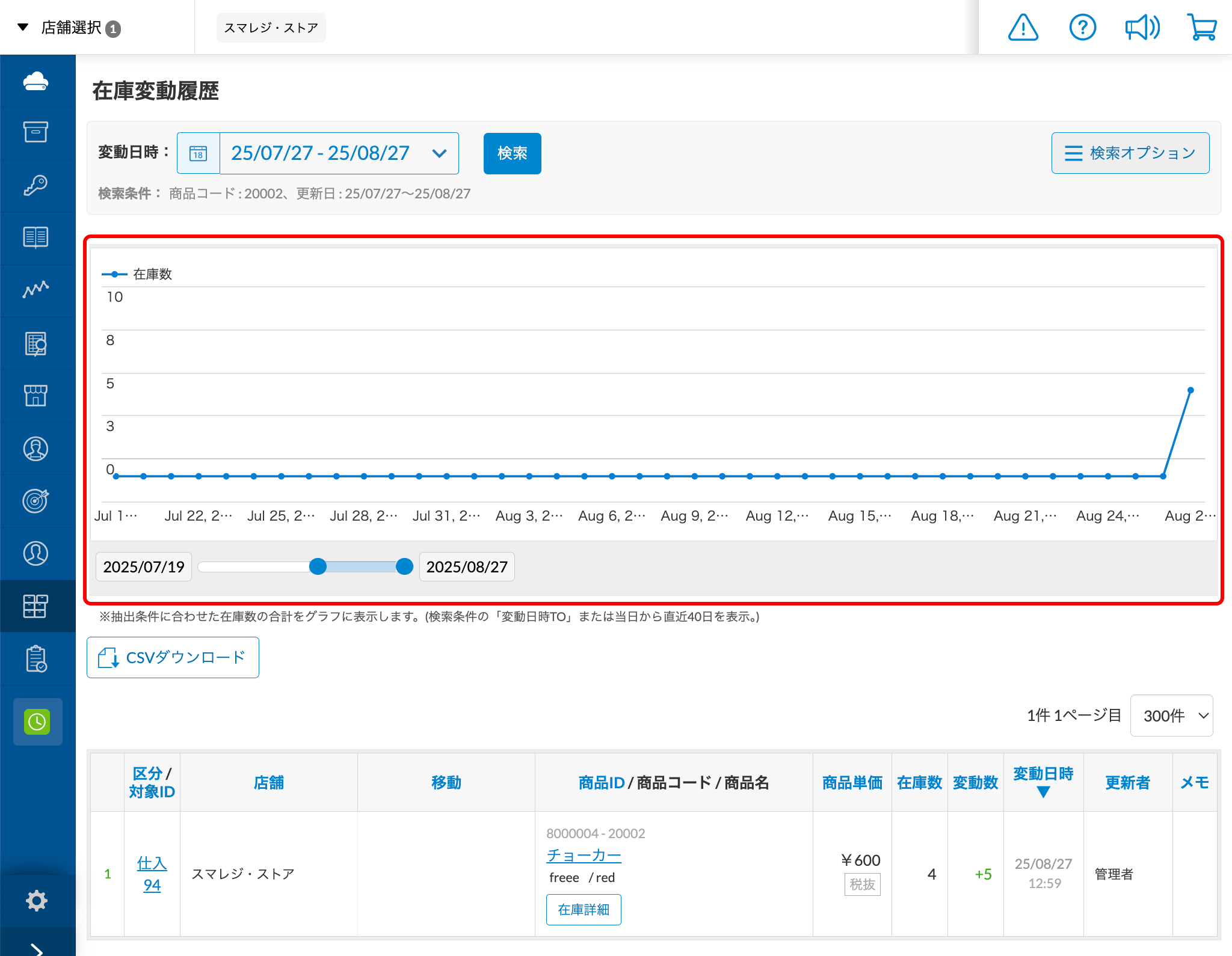The image size is (1232, 956).
Task: Open the チョーカー product link
Action: [x=584, y=855]
